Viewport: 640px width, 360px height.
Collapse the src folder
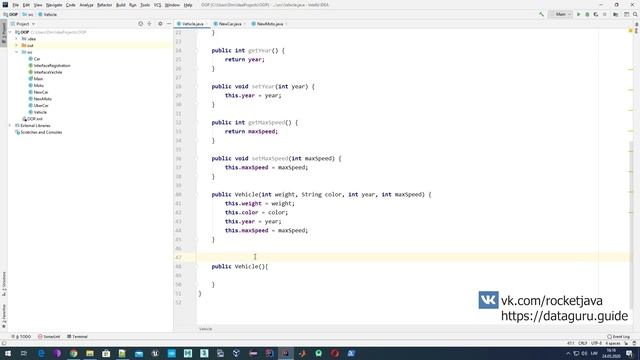pyautogui.click(x=17, y=52)
